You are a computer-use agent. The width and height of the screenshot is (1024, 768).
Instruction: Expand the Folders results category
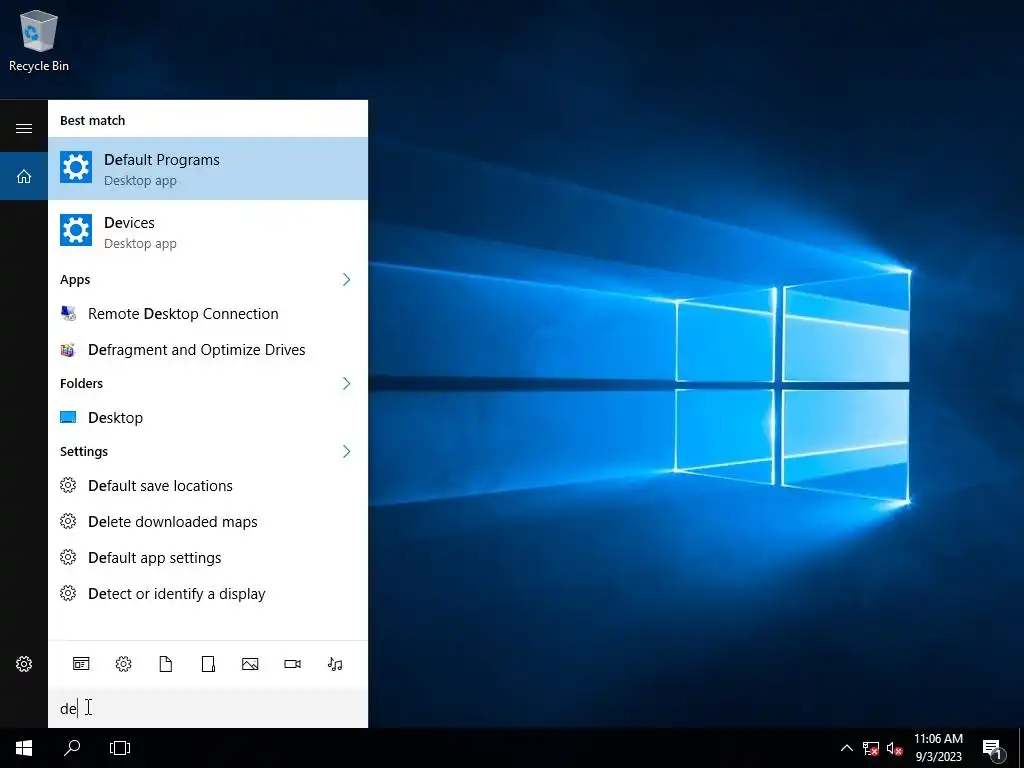point(346,383)
